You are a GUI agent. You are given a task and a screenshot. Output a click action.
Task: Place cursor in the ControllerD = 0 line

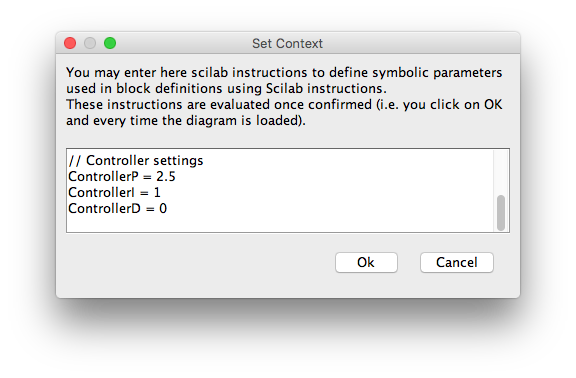pyautogui.click(x=118, y=209)
